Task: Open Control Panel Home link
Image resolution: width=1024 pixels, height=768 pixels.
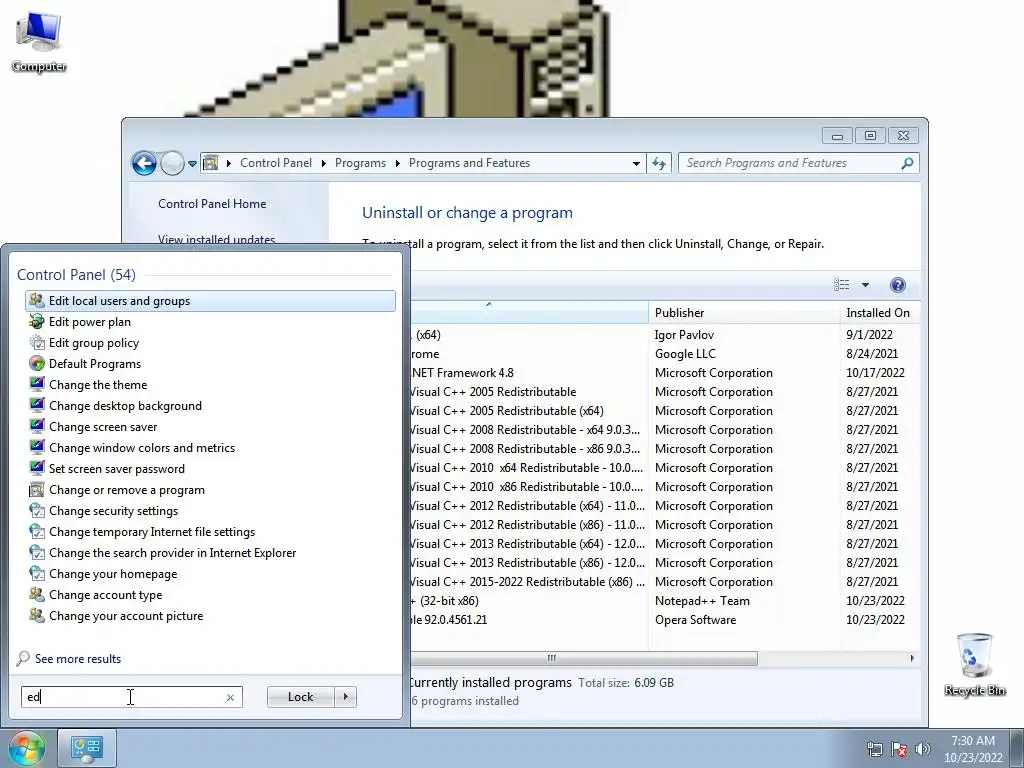Action: point(212,204)
